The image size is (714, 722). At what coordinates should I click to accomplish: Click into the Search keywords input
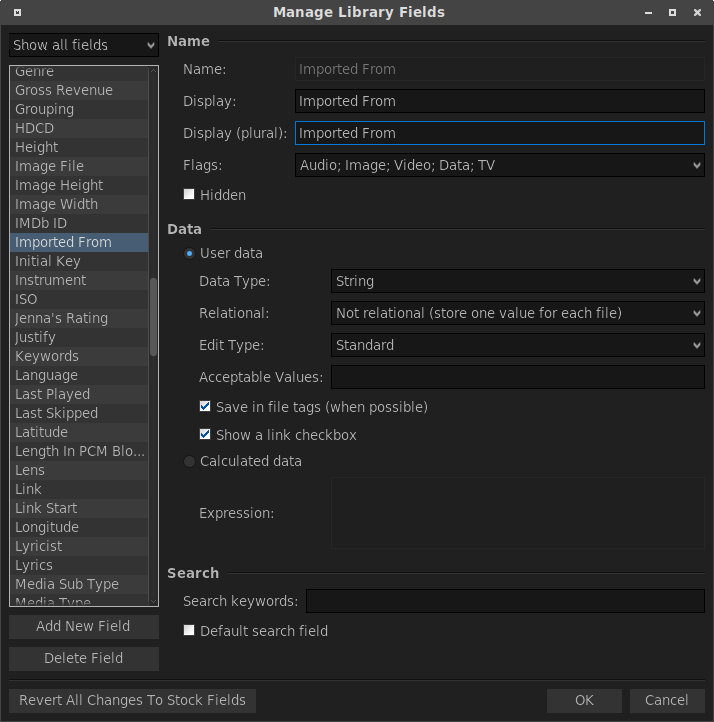(x=504, y=601)
